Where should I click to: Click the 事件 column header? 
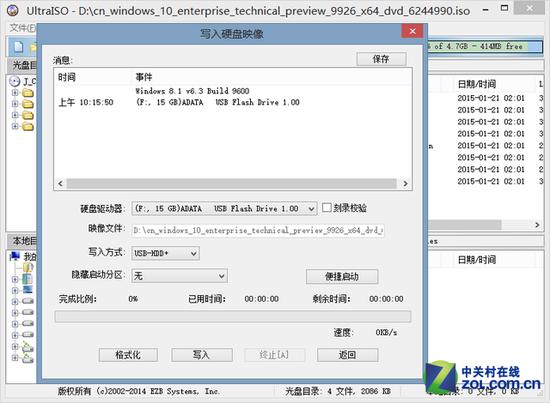[144, 77]
